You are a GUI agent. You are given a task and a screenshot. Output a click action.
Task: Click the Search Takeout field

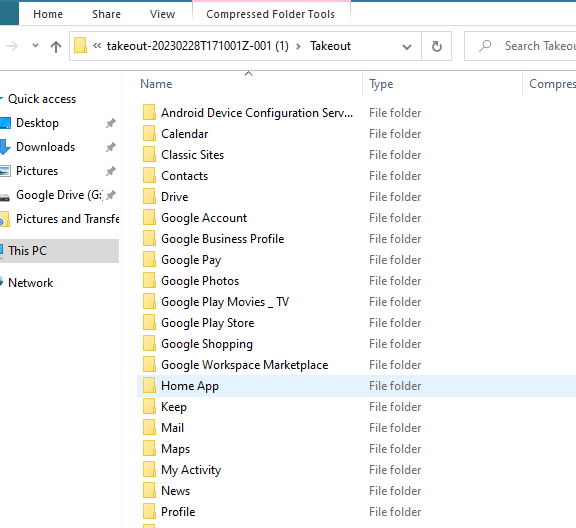coord(520,46)
